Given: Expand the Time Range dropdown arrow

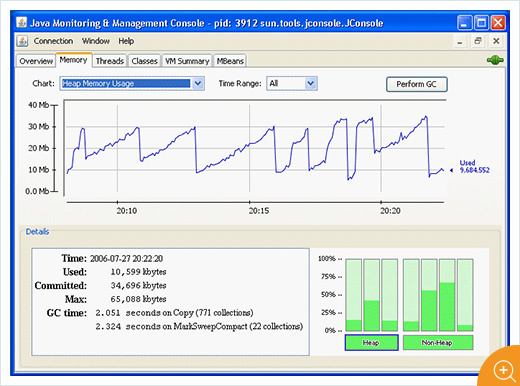Looking at the screenshot, I should tap(311, 83).
